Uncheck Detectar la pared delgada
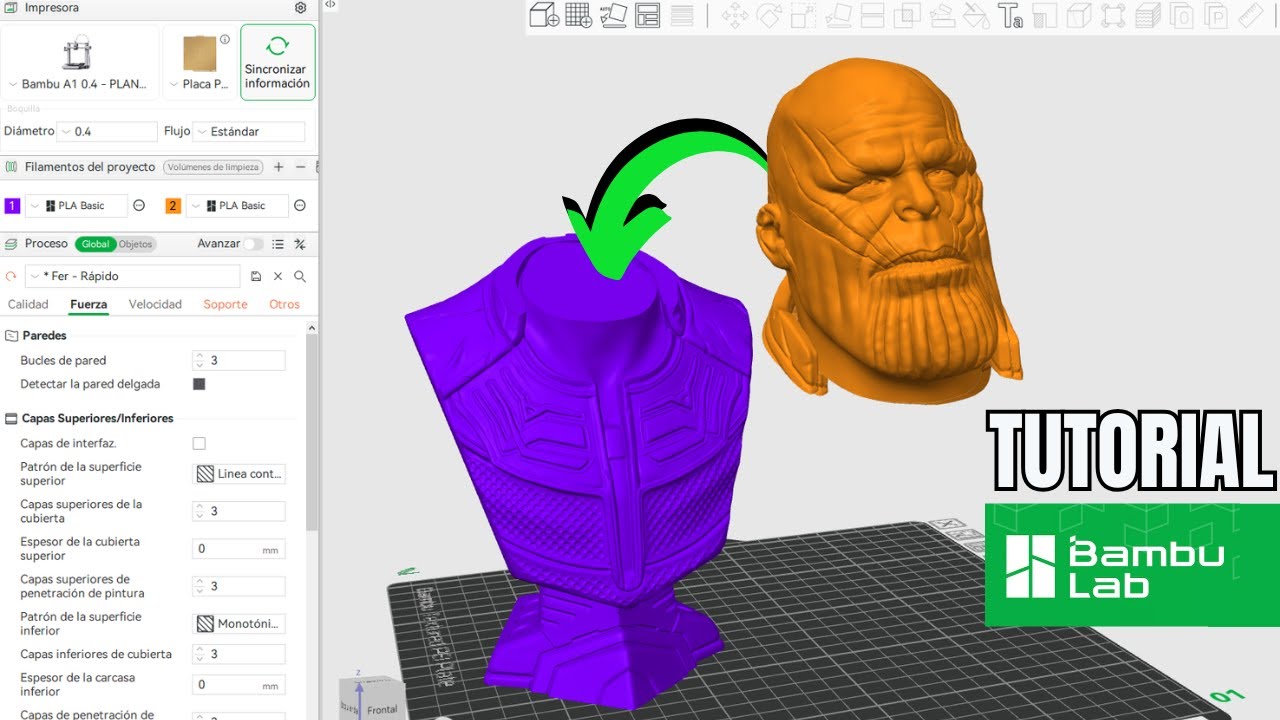 tap(199, 384)
